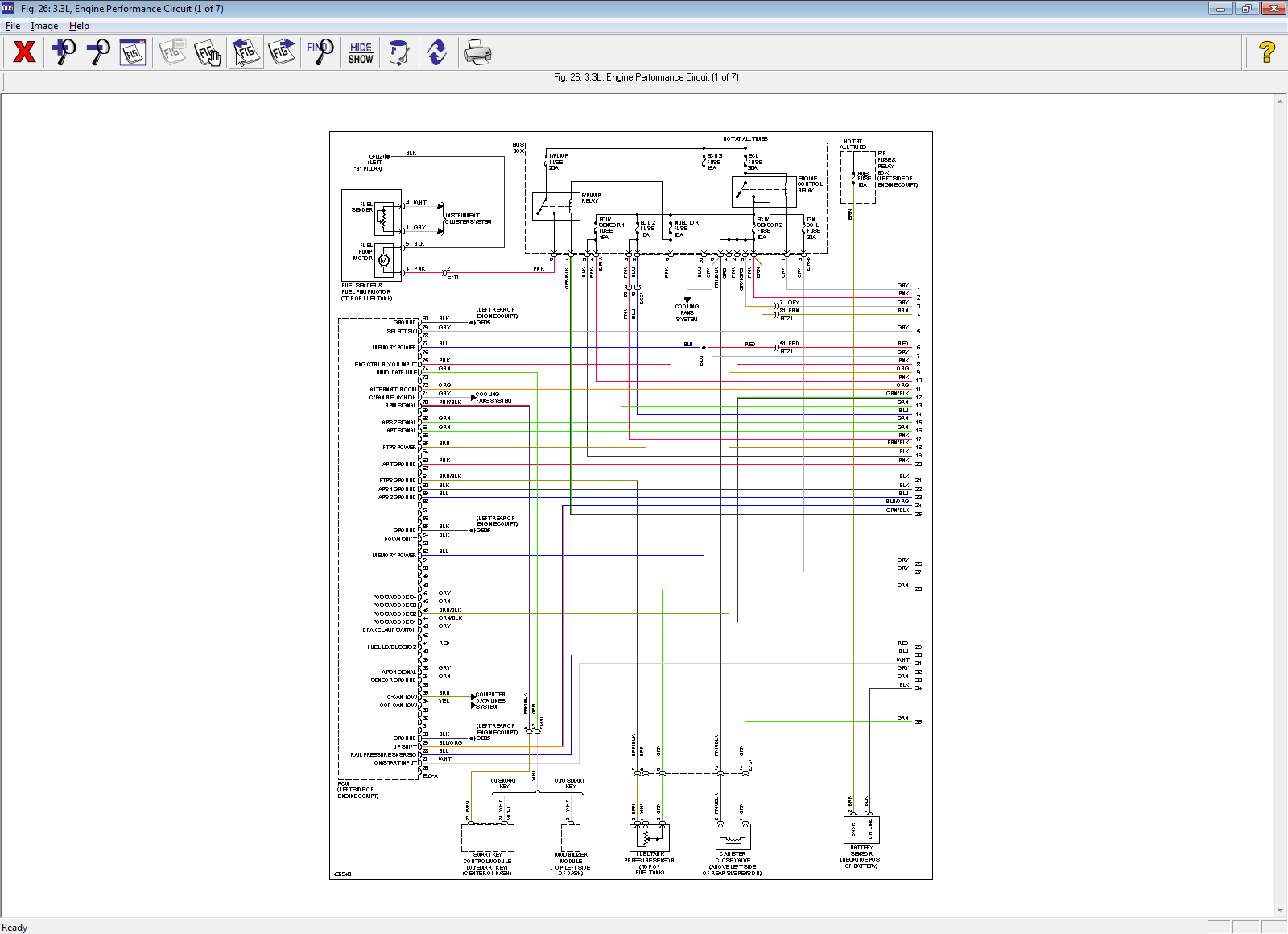Viewport: 1288px width, 934px height.
Task: Print the wiring diagram
Action: [477, 52]
